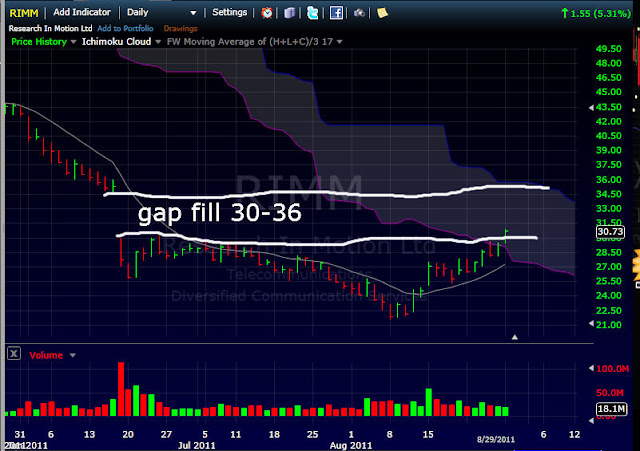This screenshot has height=451, width=640.
Task: Open the Daily timeframe dropdown
Action: (193, 13)
